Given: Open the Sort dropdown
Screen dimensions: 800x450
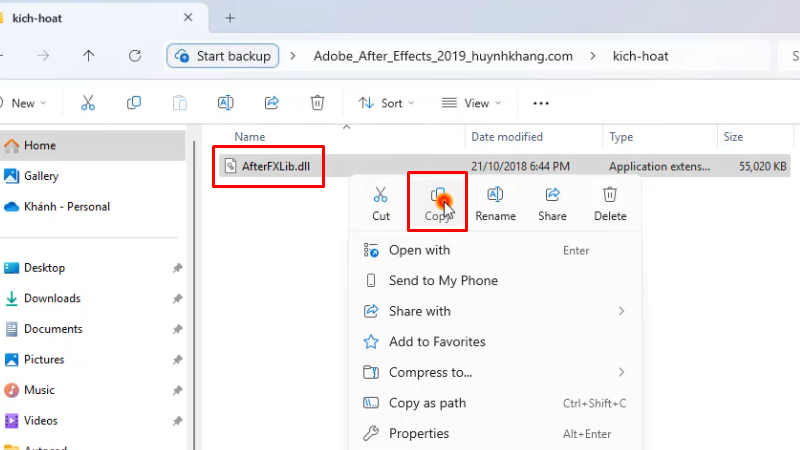Looking at the screenshot, I should pyautogui.click(x=386, y=104).
